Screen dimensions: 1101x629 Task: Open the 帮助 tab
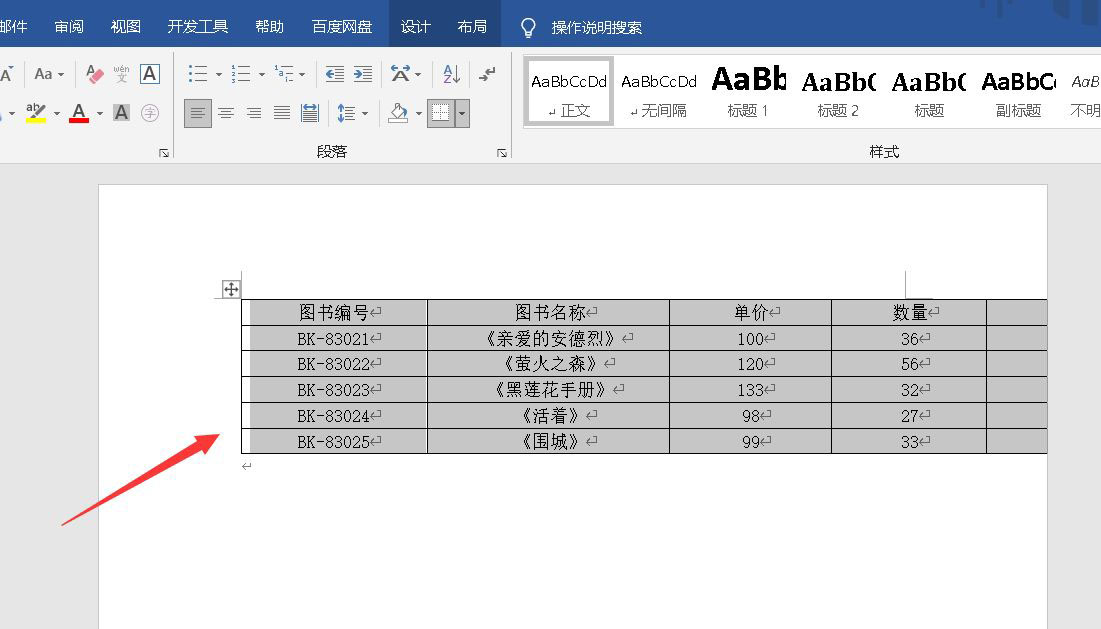[x=270, y=27]
